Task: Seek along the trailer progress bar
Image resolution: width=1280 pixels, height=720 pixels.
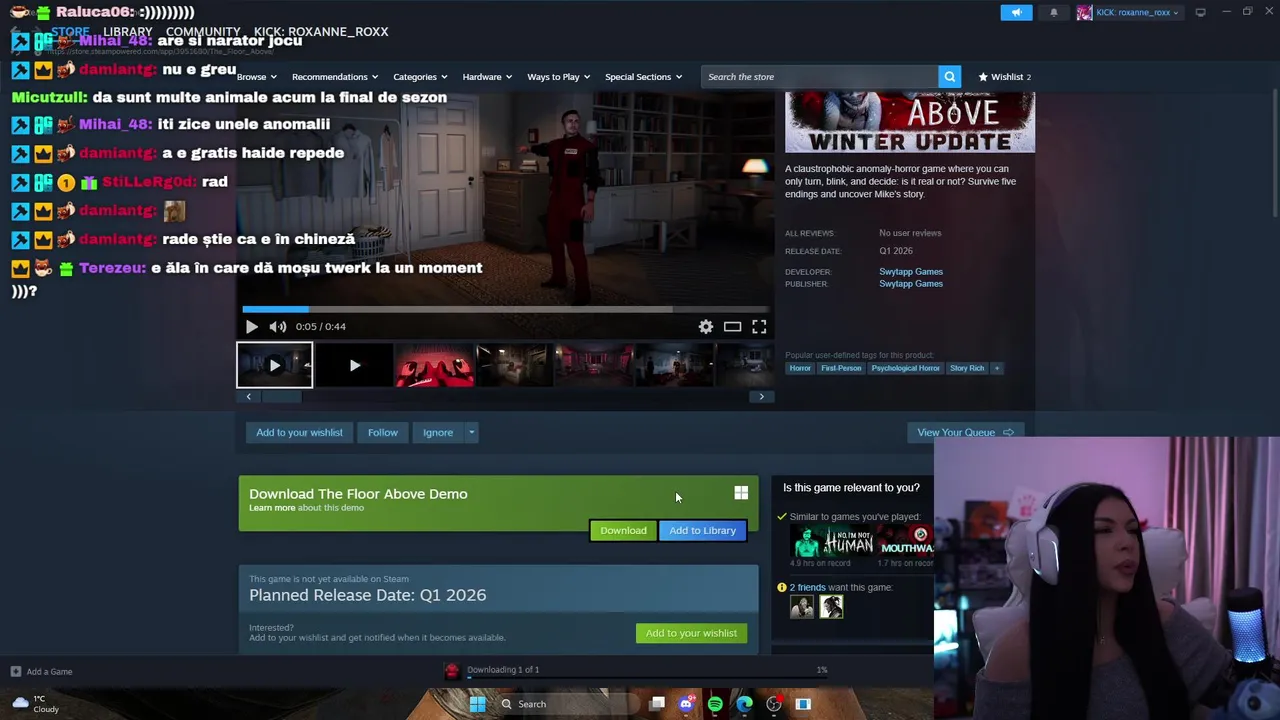Action: [505, 309]
